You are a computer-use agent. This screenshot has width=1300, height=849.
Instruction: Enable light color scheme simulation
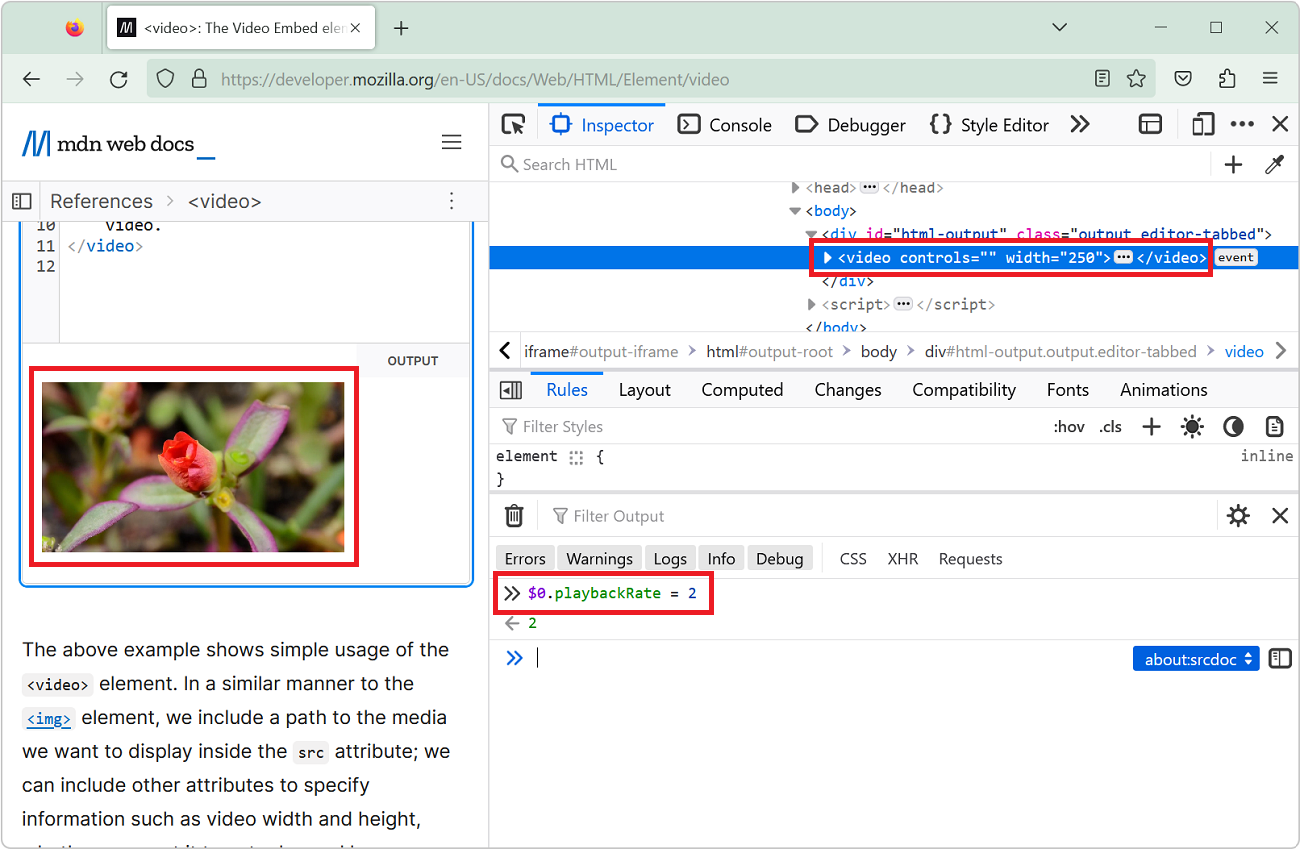tap(1192, 426)
